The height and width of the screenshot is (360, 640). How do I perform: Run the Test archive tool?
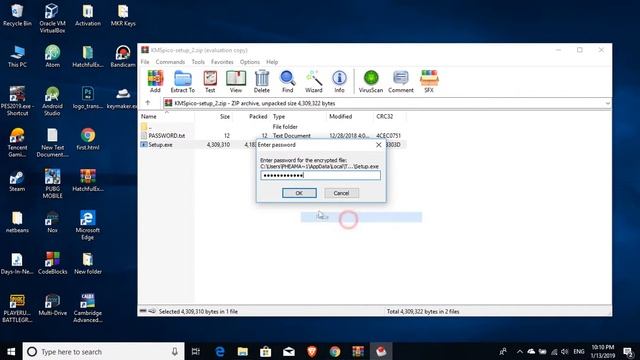tap(210, 81)
